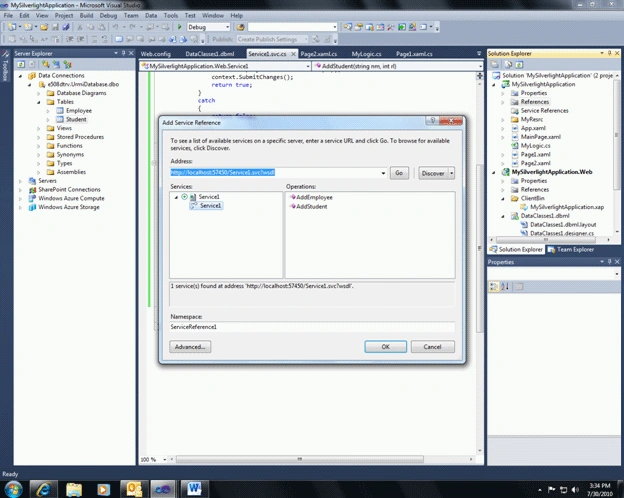Switch to the DataClasses1.dbml tab
The width and height of the screenshot is (624, 498).
(x=210, y=54)
